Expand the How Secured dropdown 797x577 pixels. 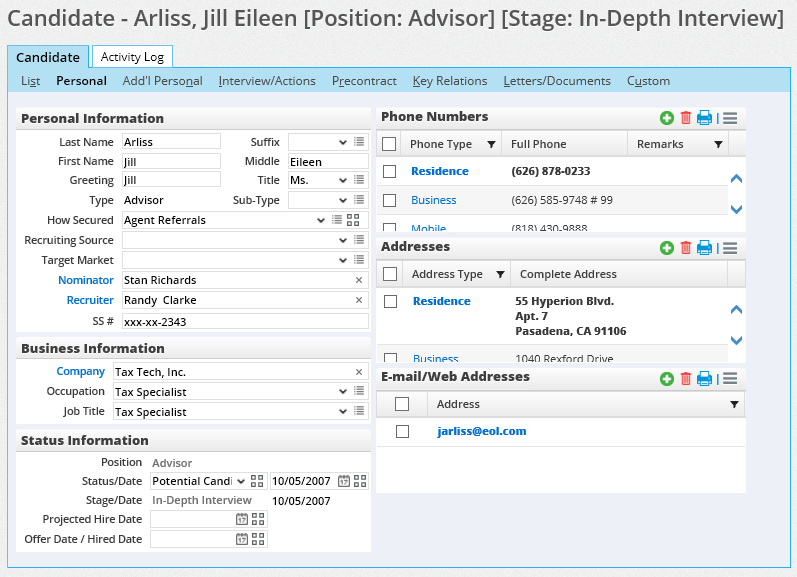[x=320, y=220]
